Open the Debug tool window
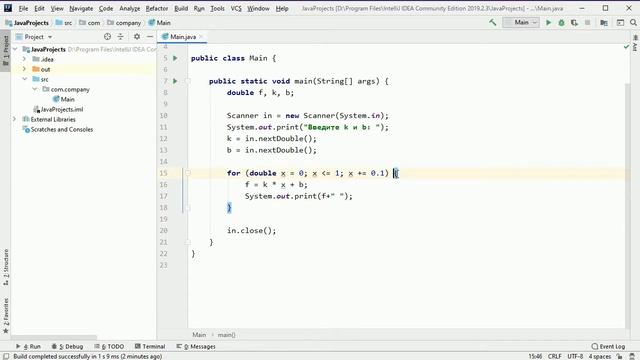Viewport: 640px width, 360px height. 67,347
